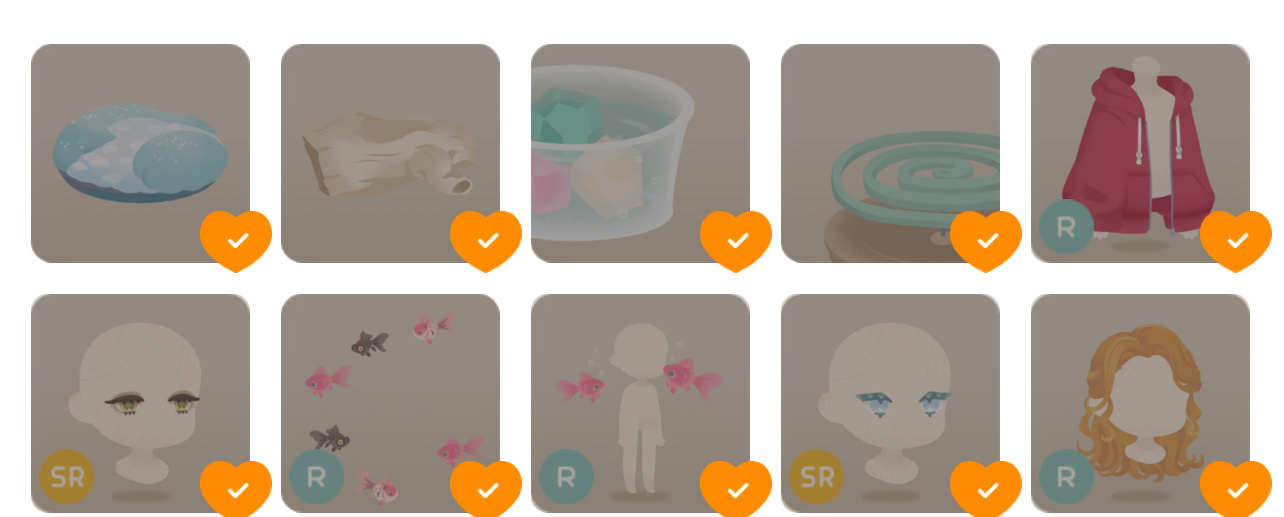Unfavorite the ice cube bowl heart
This screenshot has height=517, width=1284.
[x=736, y=241]
